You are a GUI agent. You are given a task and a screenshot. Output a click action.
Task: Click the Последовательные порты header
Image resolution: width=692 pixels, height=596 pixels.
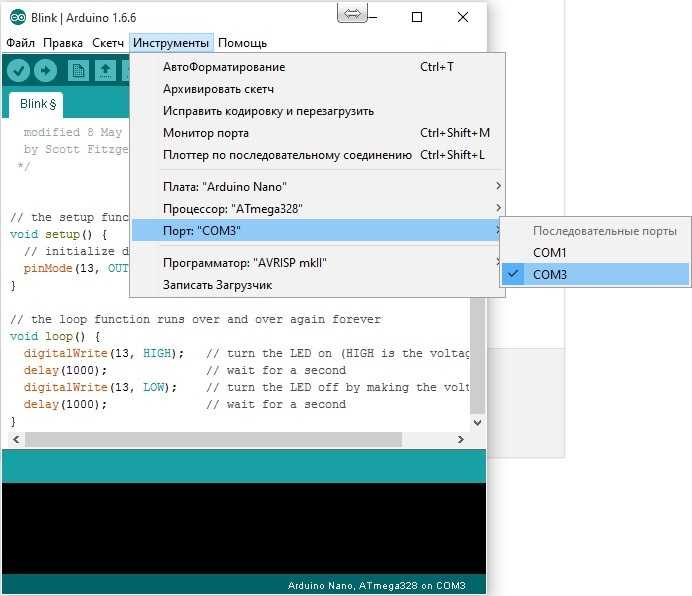(x=605, y=231)
